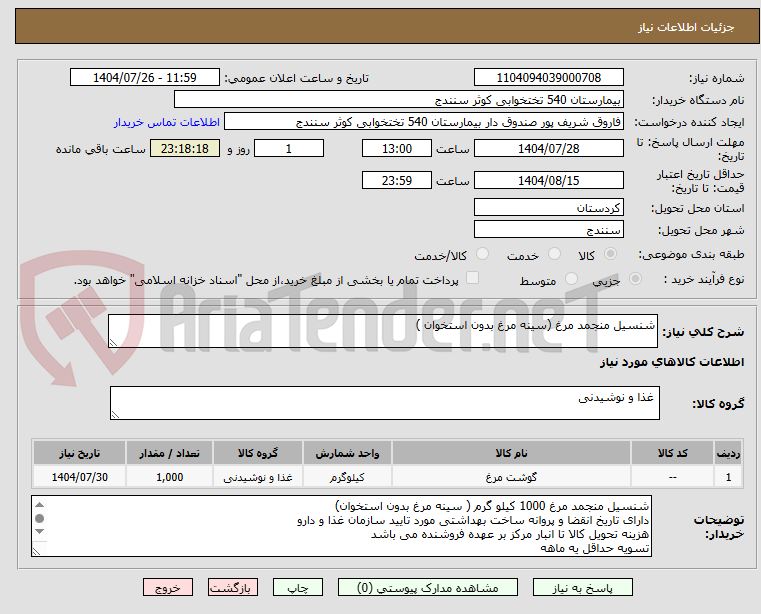This screenshot has height=614, width=761.
Task: Click response deadline date 1404/07/28
Action: (x=548, y=148)
